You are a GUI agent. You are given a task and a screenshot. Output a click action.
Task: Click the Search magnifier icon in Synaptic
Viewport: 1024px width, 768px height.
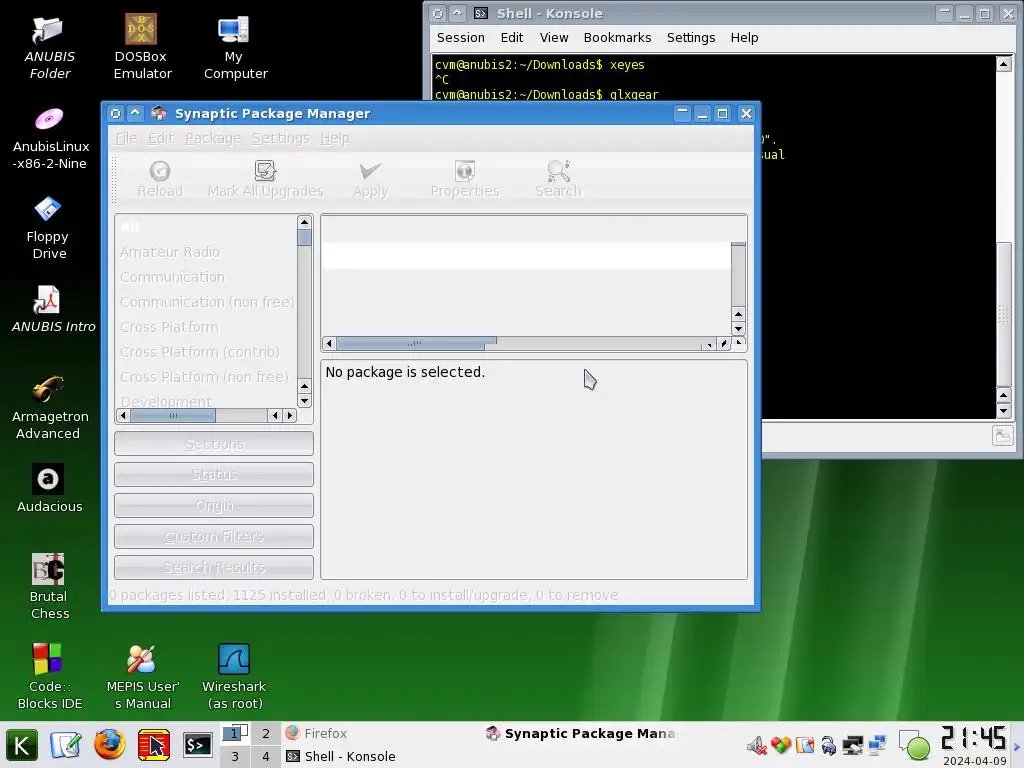coord(558,171)
